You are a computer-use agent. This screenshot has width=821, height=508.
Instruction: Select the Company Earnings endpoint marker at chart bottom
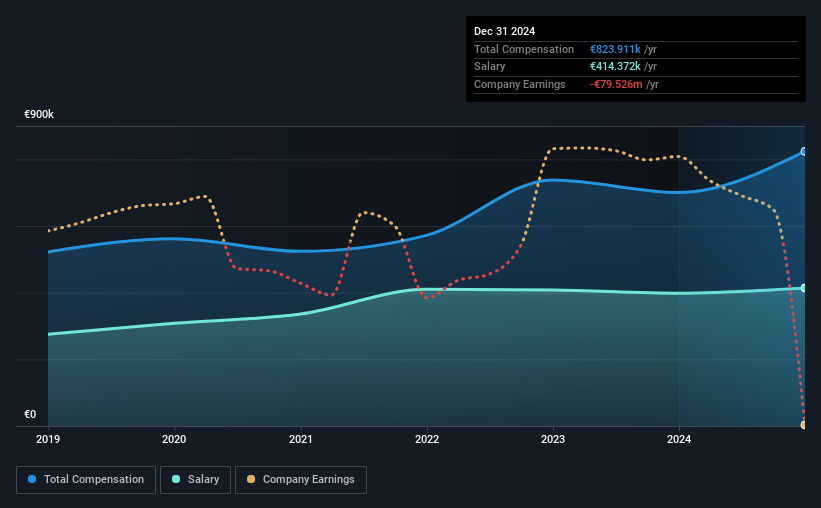point(803,425)
